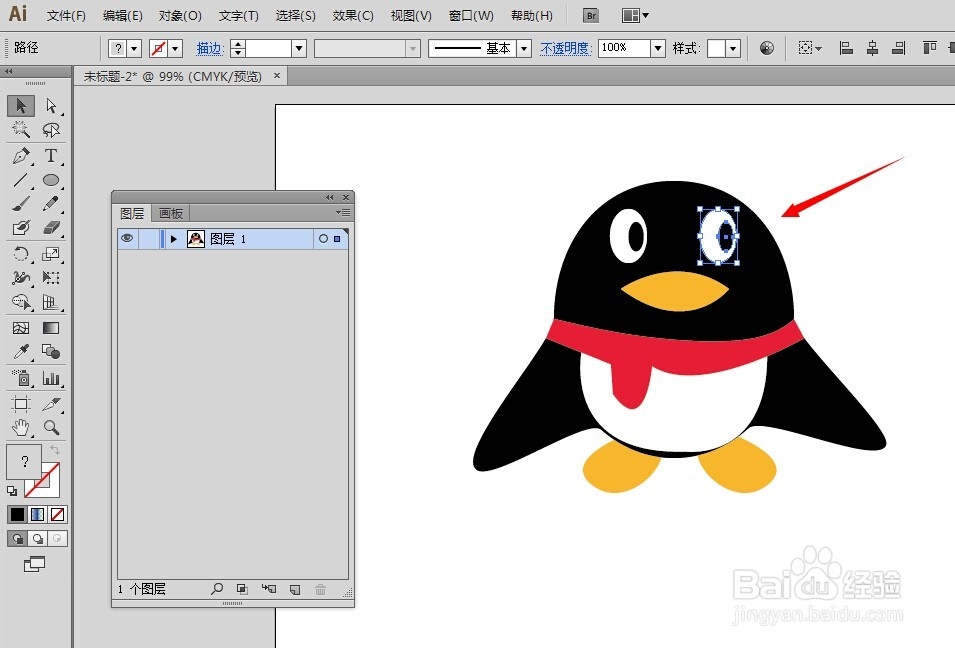Select the Hand tool
Screen dimensions: 955x648
pos(21,428)
